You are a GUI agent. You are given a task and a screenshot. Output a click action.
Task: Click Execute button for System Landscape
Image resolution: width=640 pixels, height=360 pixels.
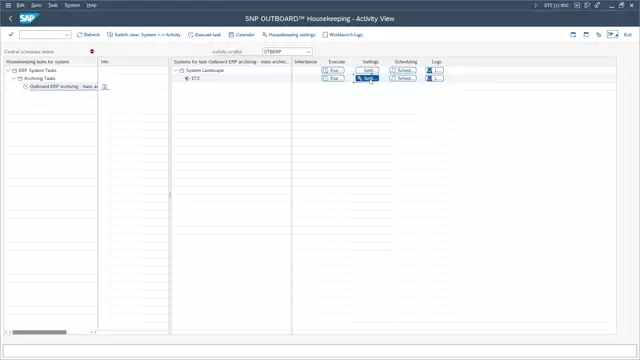pos(333,70)
